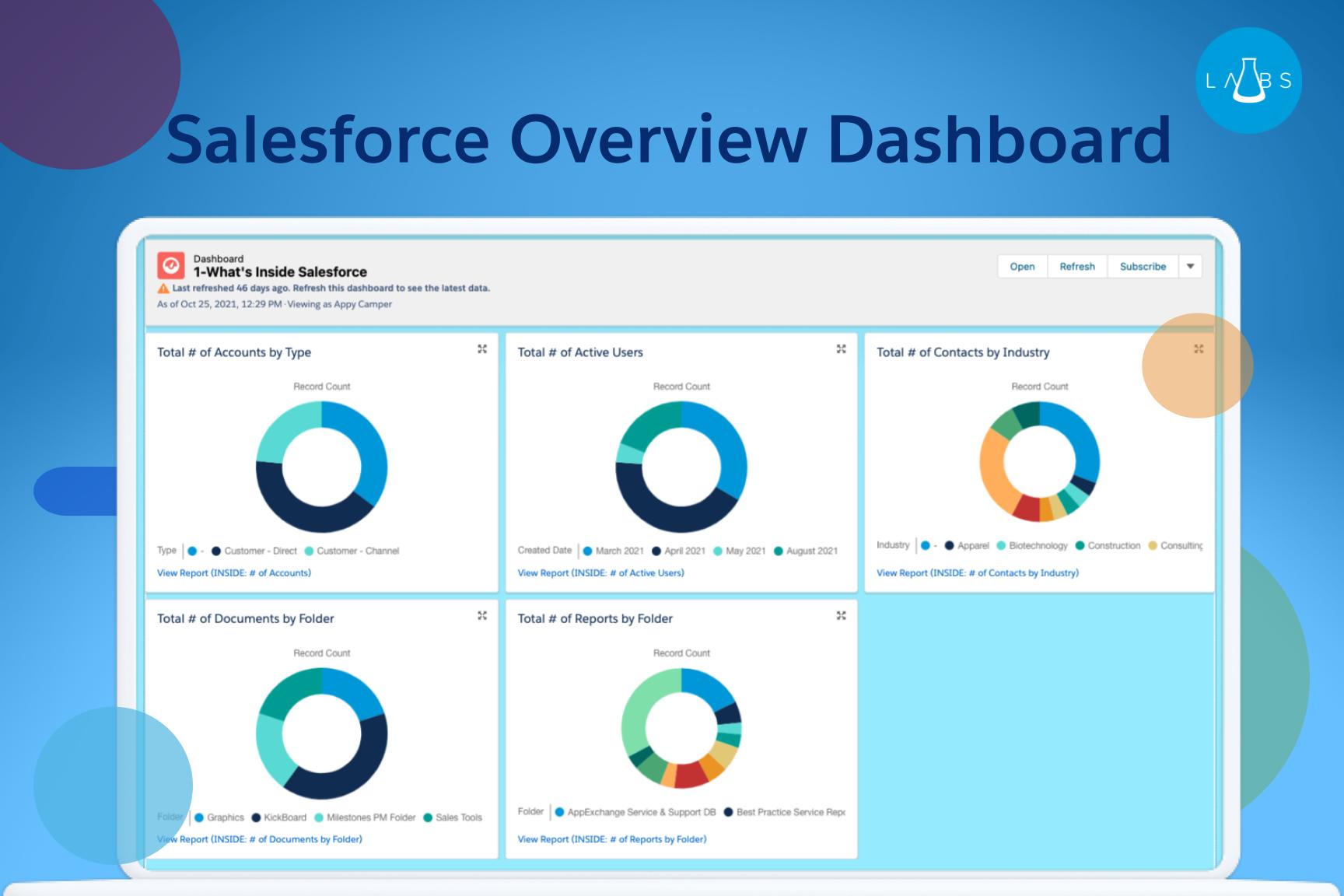Click the Labs flask logo
The height and width of the screenshot is (896, 1344).
(x=1248, y=81)
